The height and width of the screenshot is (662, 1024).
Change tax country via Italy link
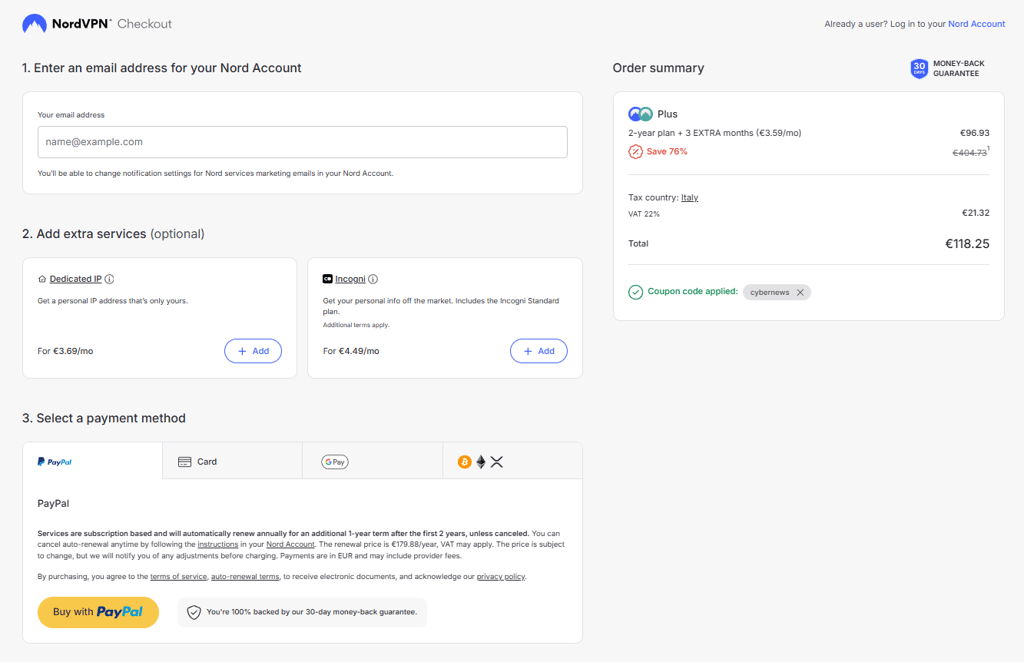point(690,197)
